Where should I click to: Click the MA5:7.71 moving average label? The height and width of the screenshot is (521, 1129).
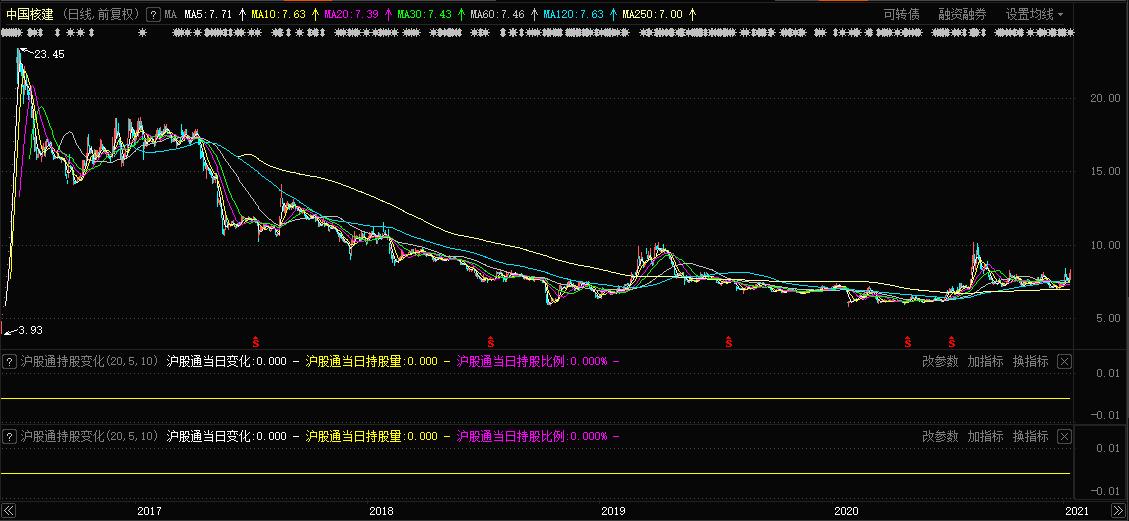point(208,14)
